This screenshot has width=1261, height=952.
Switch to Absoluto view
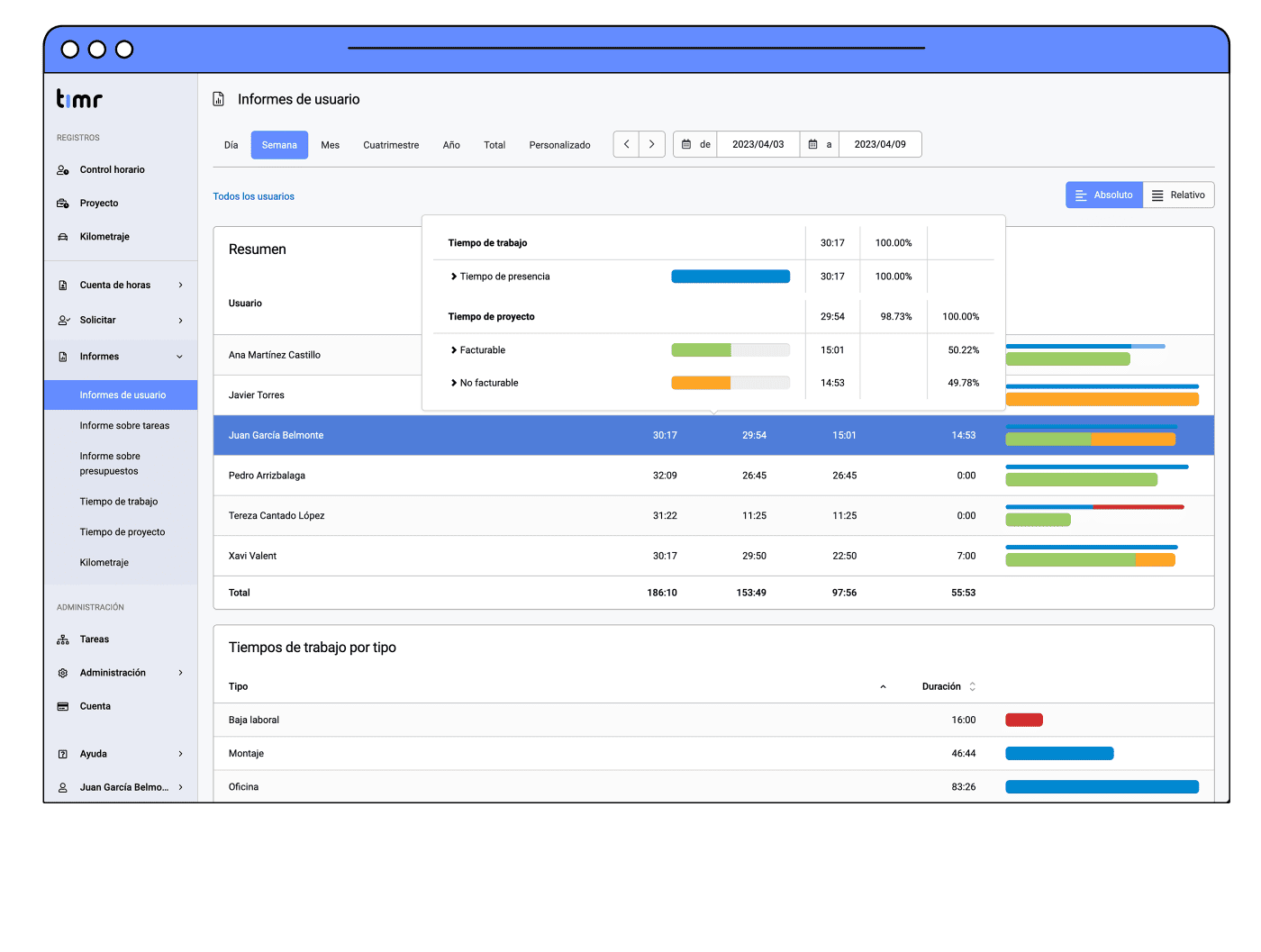click(1104, 195)
